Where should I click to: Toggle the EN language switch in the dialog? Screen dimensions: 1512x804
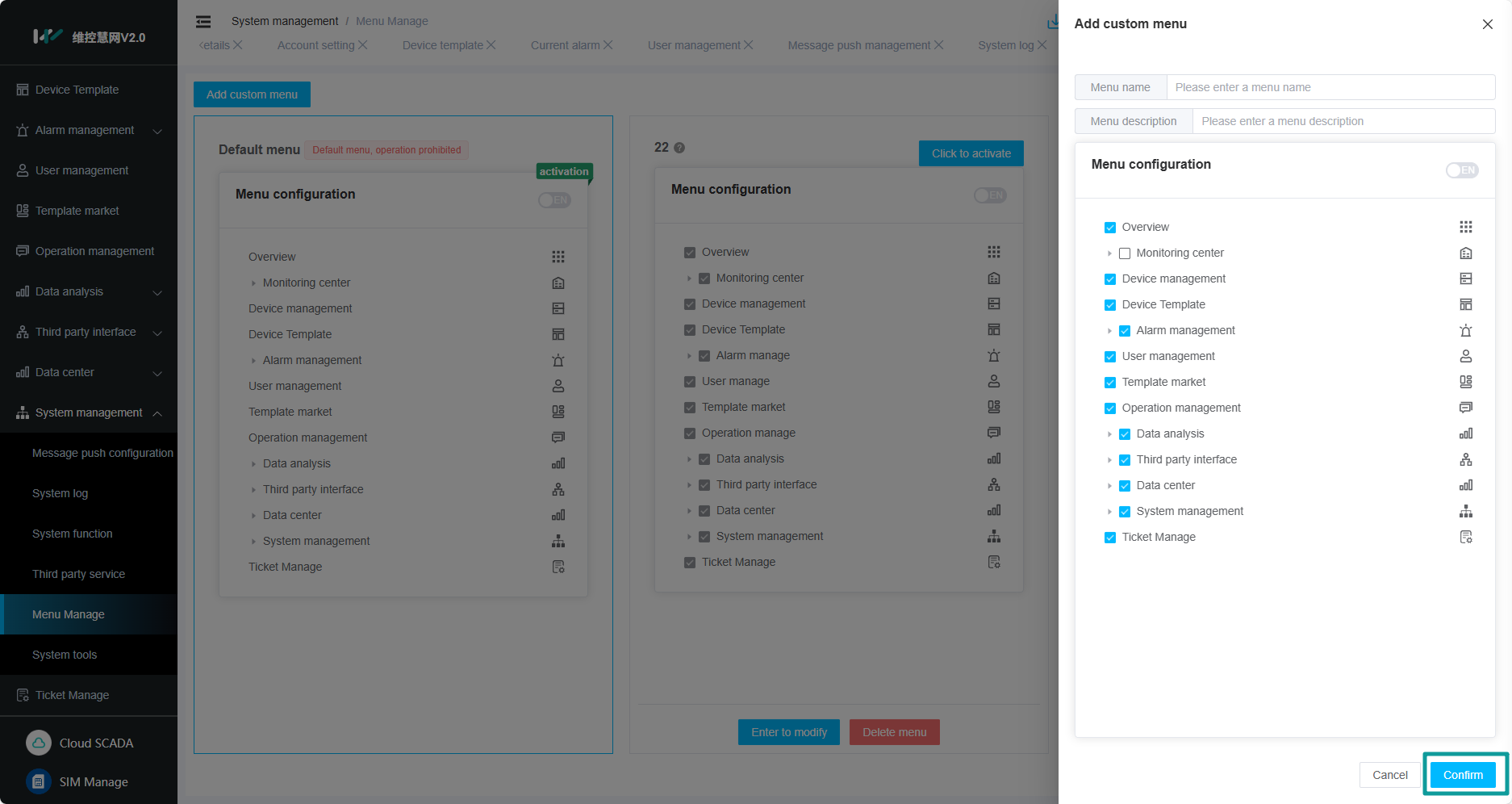pyautogui.click(x=1461, y=170)
